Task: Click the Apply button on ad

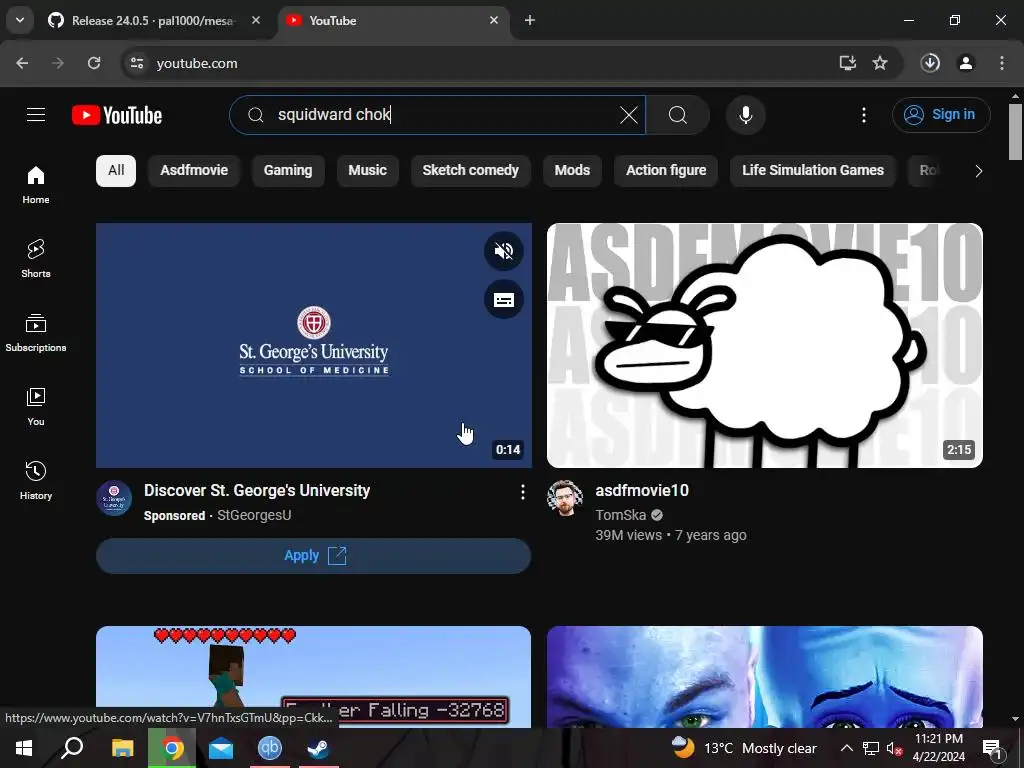Action: (x=313, y=556)
